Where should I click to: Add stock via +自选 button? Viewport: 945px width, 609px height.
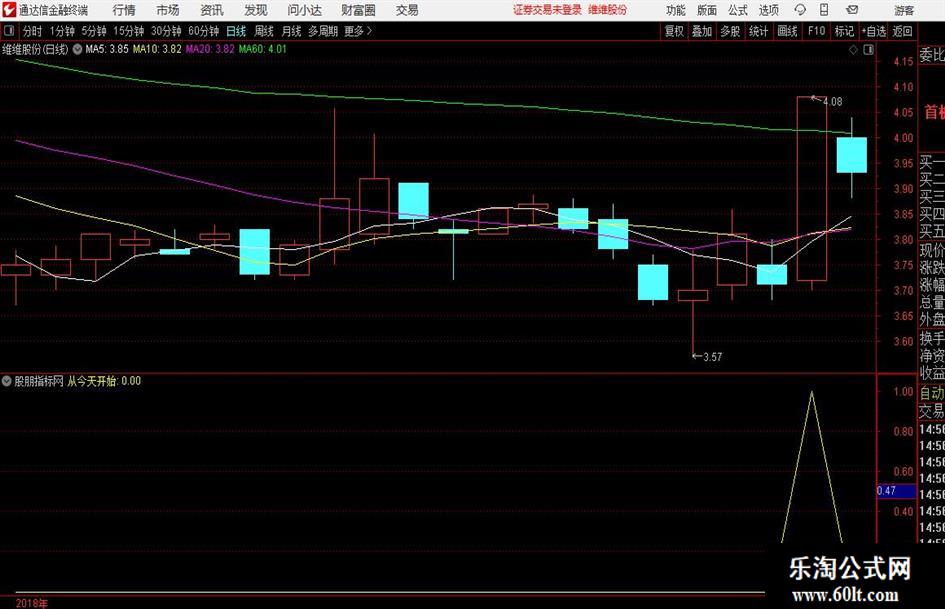(873, 31)
